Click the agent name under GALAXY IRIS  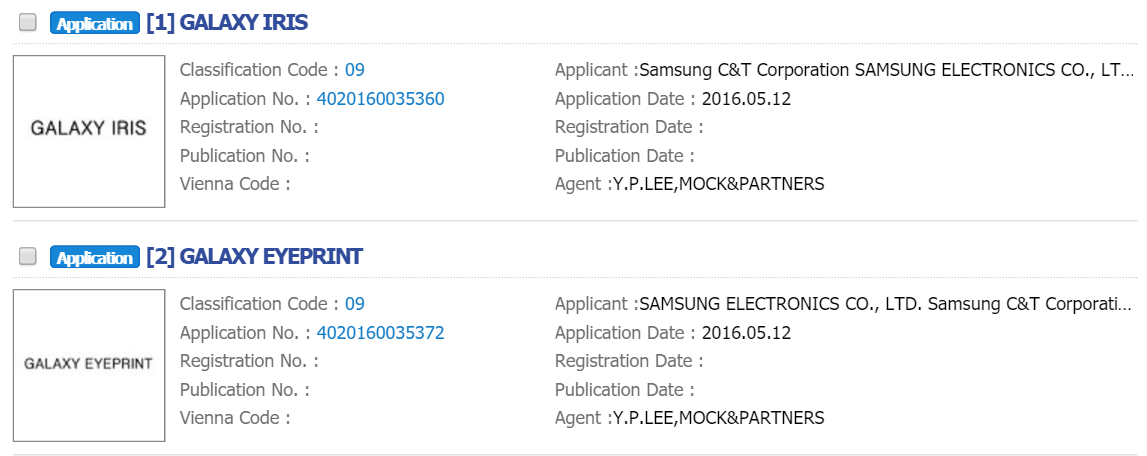[x=718, y=184]
